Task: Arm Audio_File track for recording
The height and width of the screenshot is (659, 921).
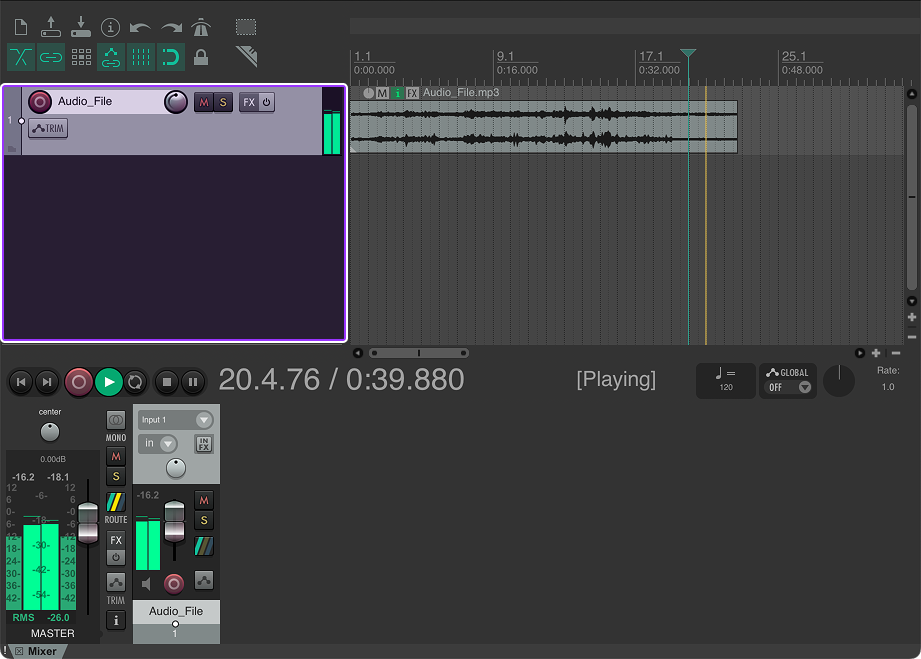Action: [39, 102]
